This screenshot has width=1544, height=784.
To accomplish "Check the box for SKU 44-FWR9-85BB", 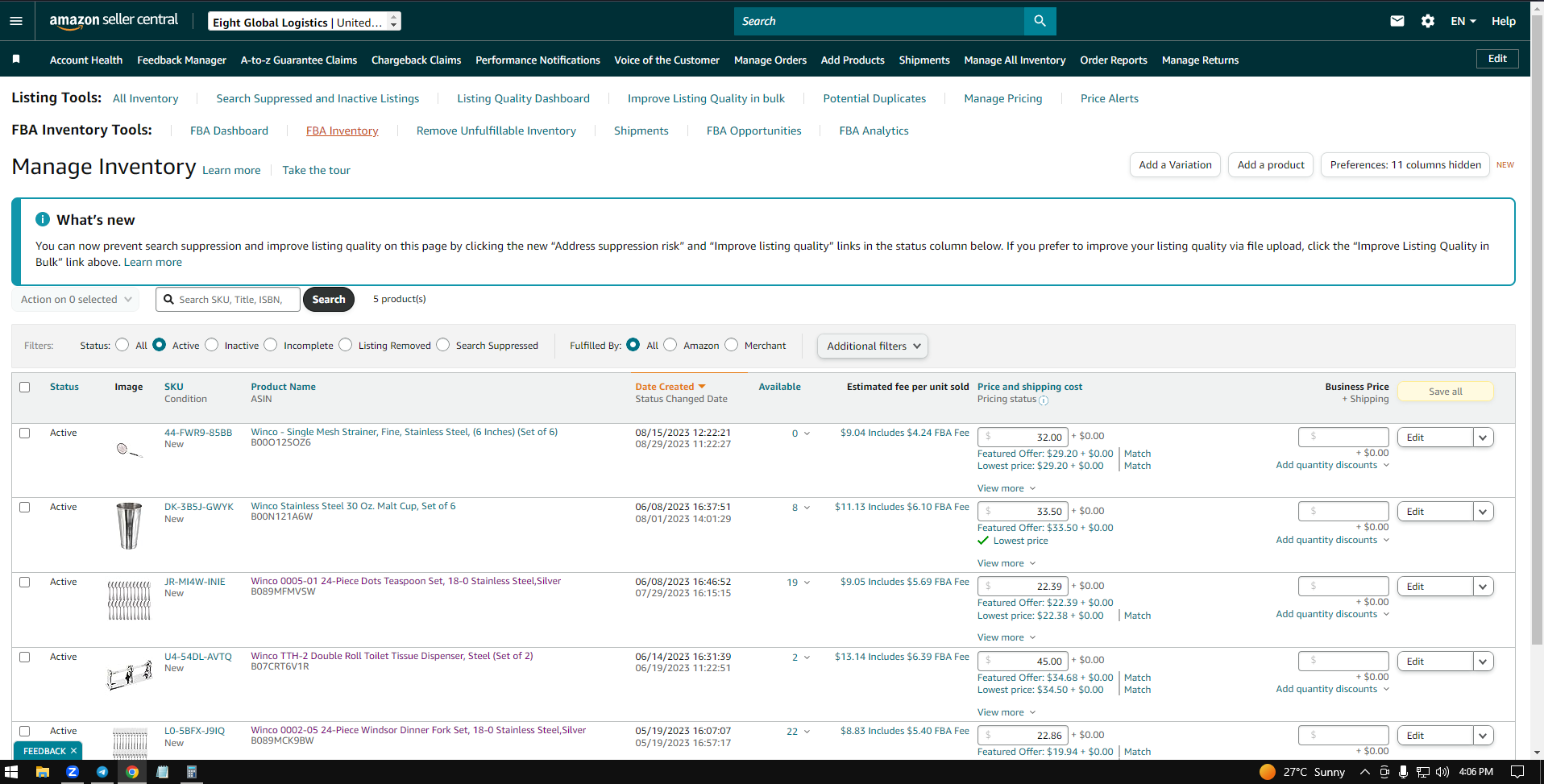I will 25,433.
